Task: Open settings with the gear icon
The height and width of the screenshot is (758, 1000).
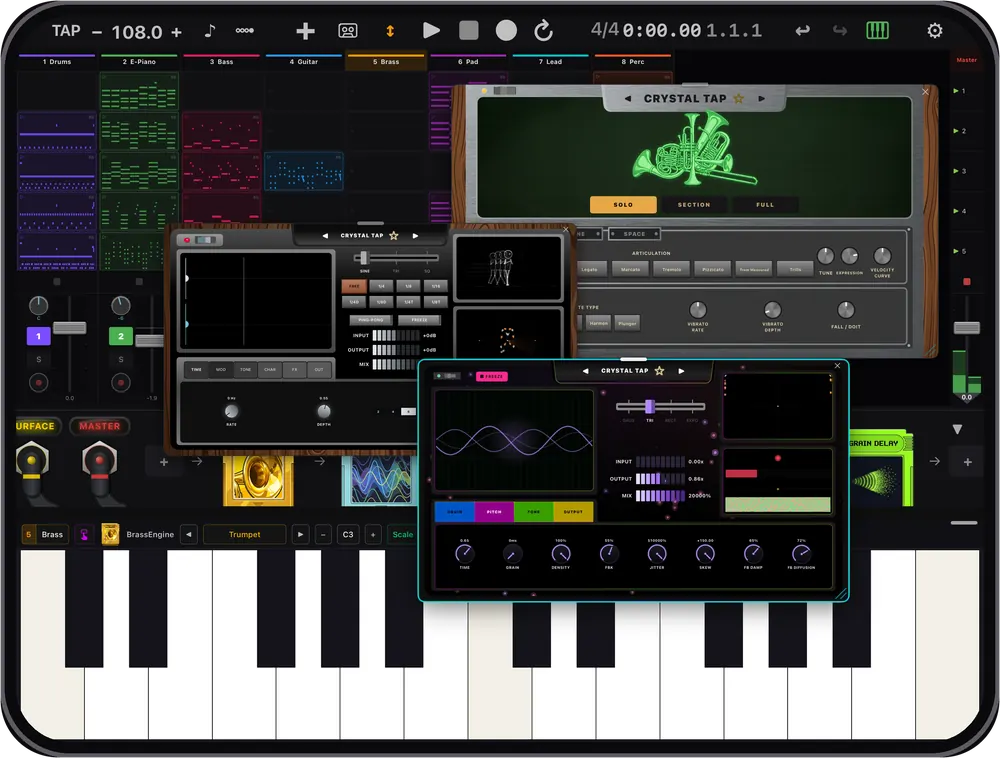Action: tap(934, 31)
